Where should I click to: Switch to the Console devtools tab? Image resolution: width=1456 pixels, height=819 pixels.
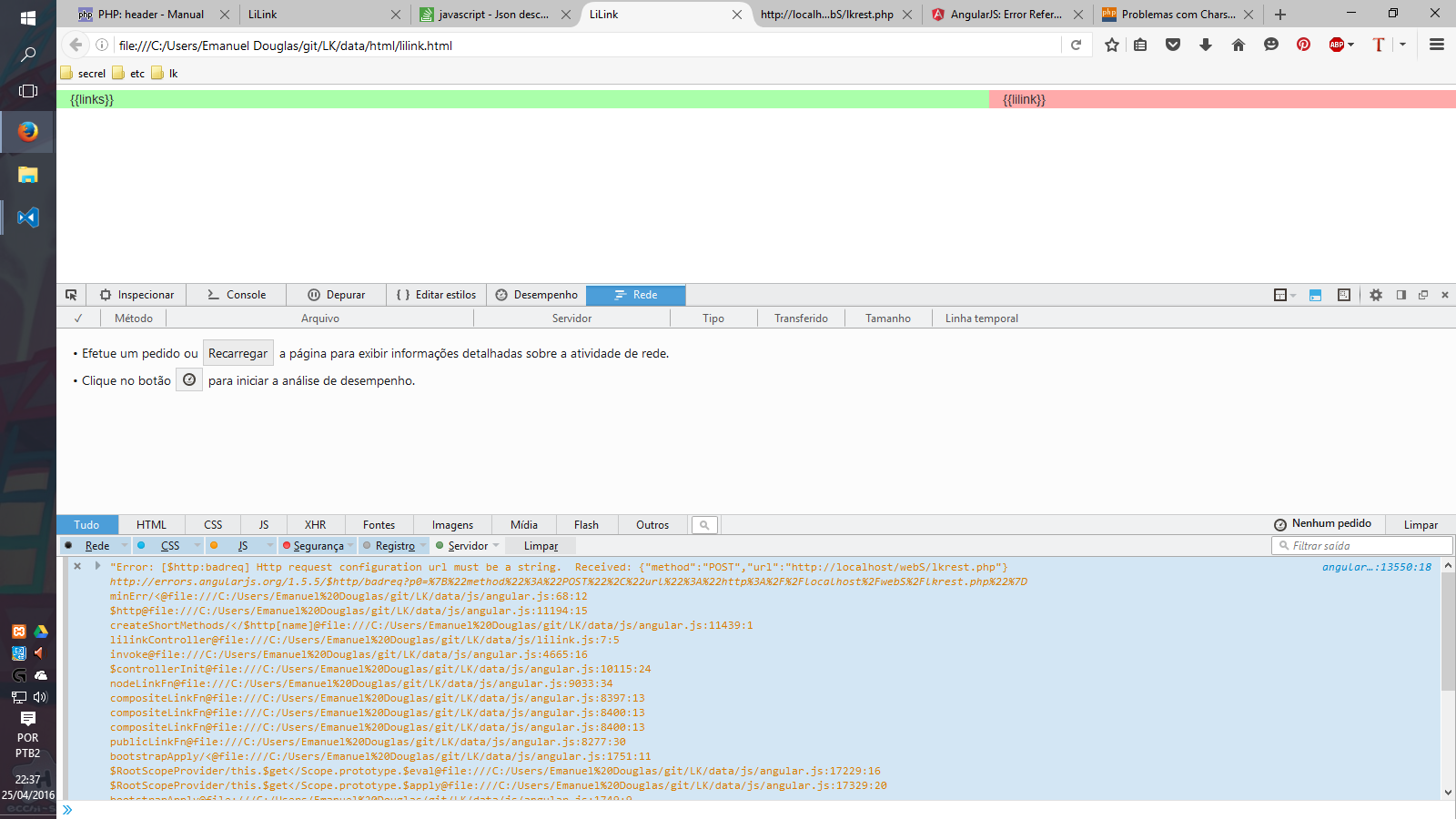click(237, 295)
